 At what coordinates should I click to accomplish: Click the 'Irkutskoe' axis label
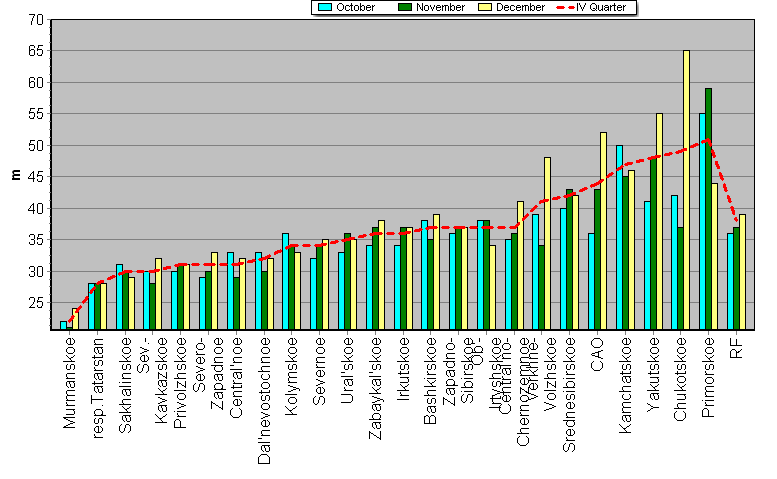pos(403,369)
